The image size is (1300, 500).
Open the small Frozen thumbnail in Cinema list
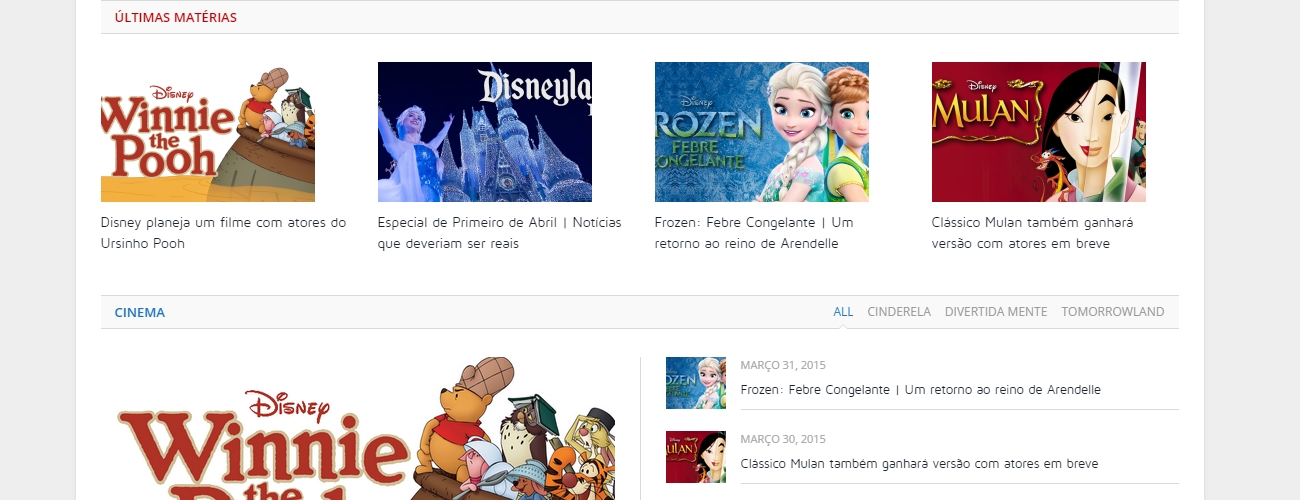(x=696, y=383)
